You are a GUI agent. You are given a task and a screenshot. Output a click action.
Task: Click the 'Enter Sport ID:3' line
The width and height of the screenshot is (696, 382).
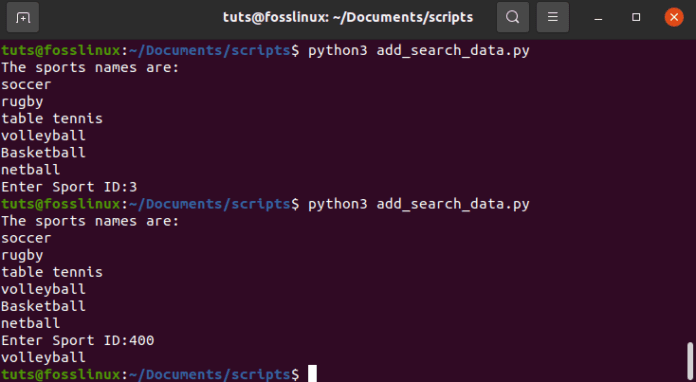69,187
